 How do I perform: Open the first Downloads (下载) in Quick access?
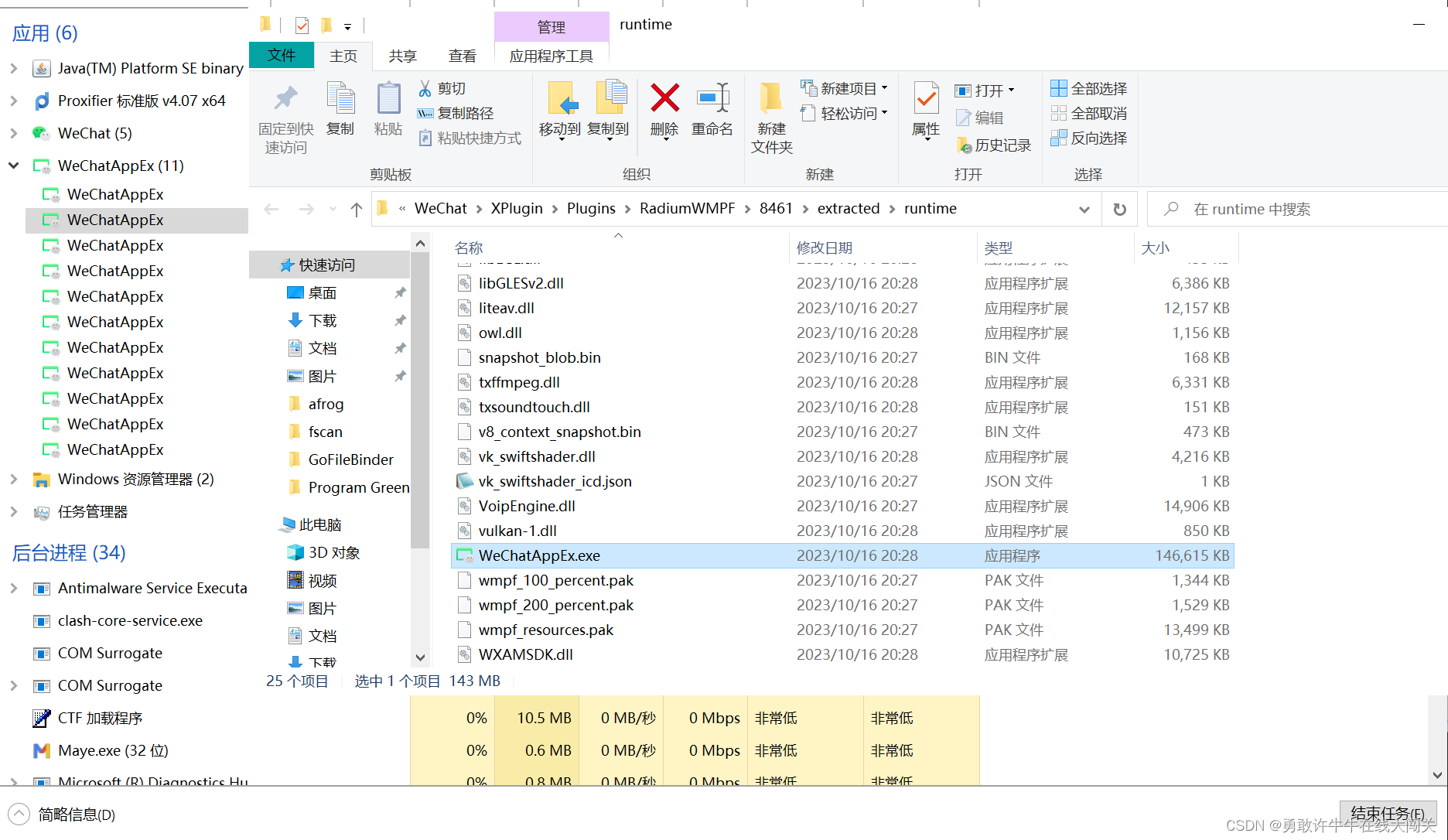[x=322, y=321]
